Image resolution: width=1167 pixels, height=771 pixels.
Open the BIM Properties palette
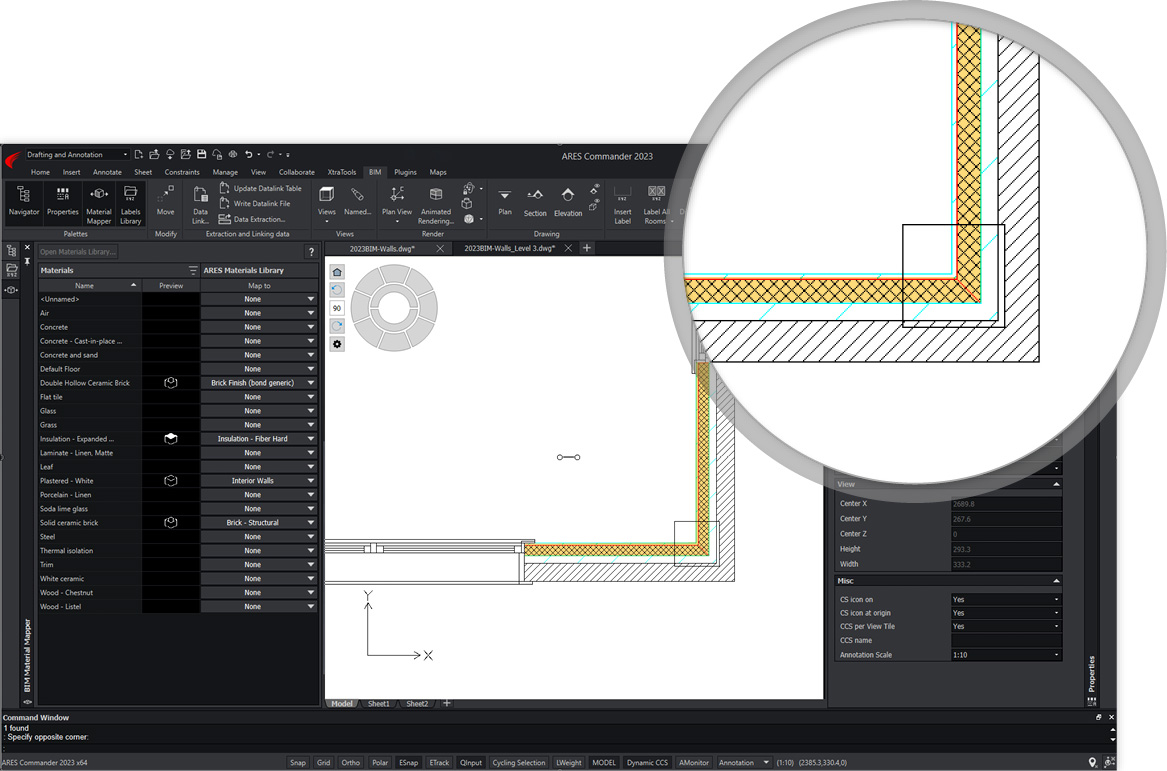(63, 202)
